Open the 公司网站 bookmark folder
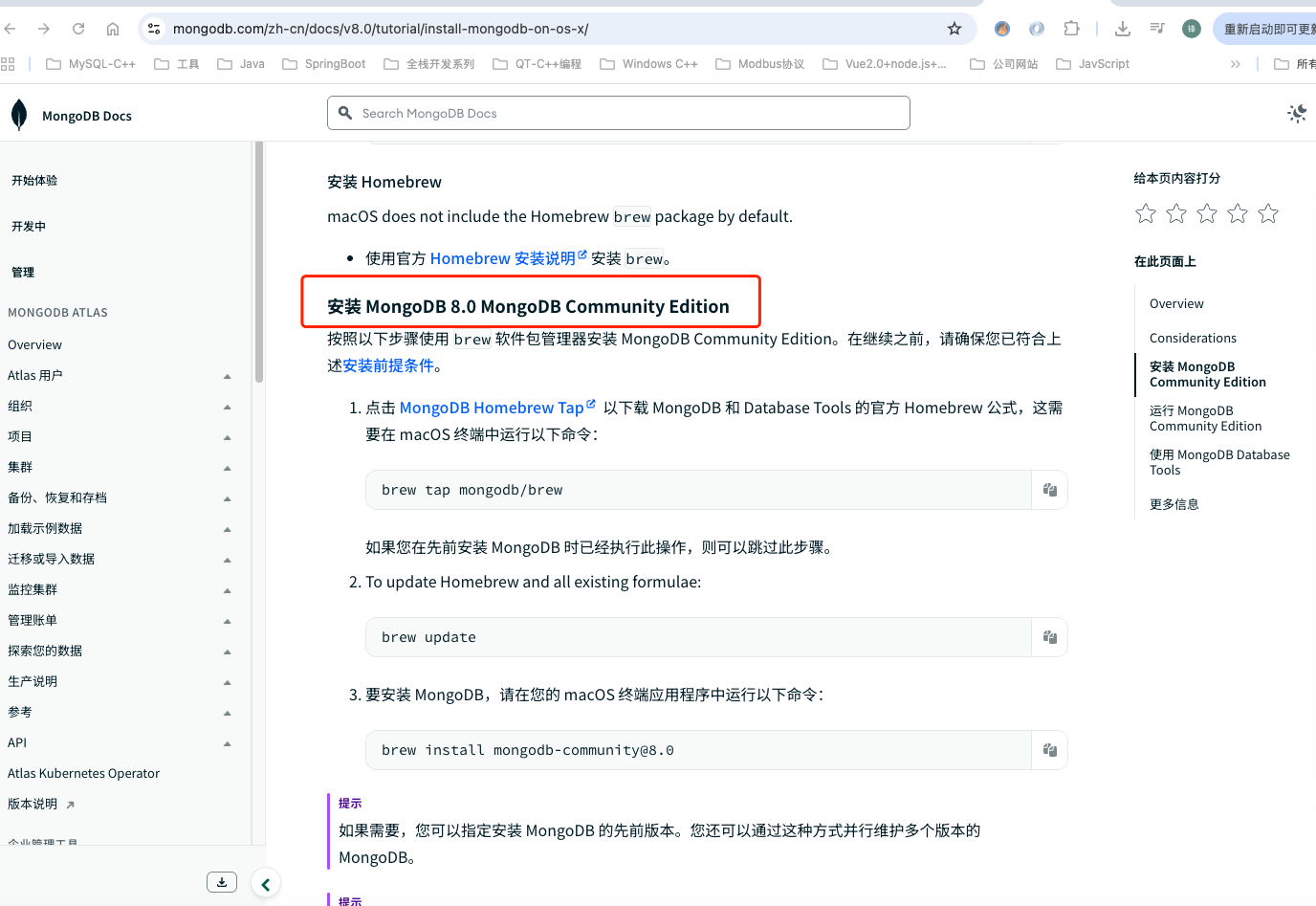This screenshot has width=1316, height=906. [1003, 64]
